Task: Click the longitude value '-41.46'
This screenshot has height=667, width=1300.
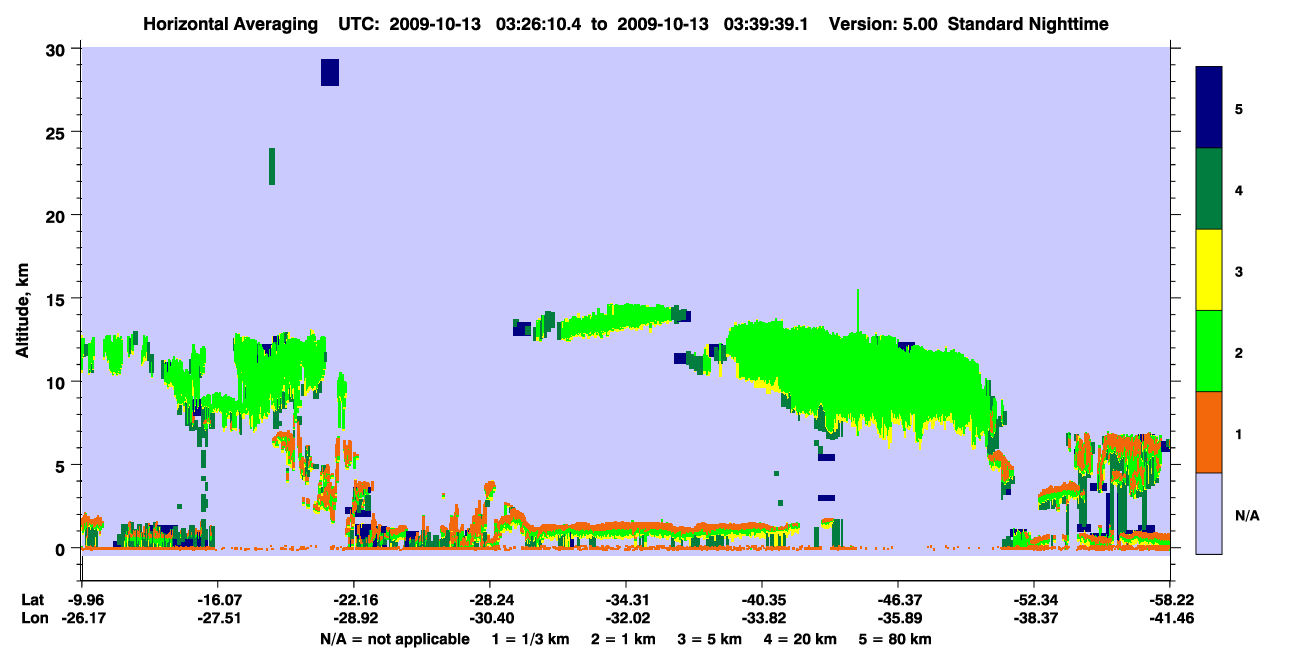Action: tap(1170, 619)
